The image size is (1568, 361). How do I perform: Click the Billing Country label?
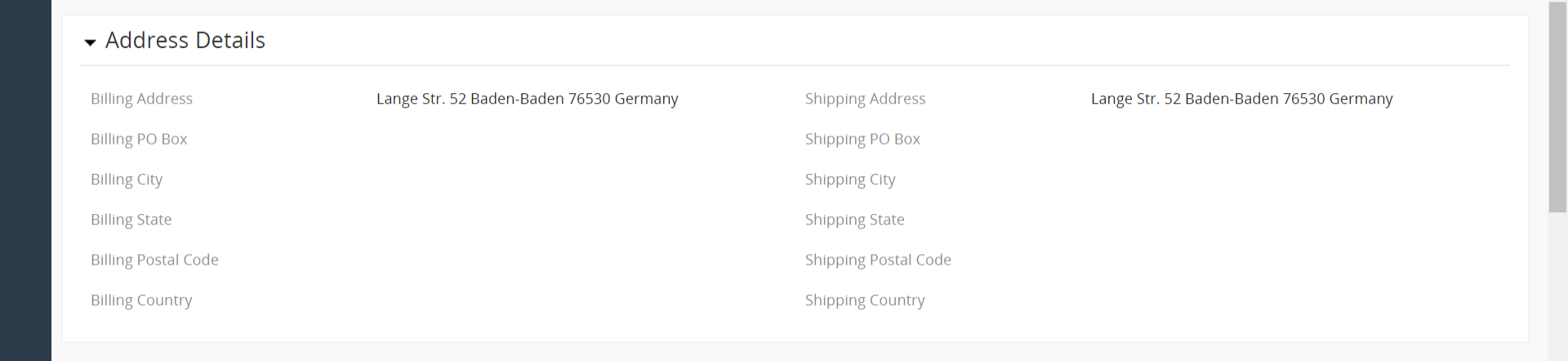click(x=141, y=301)
